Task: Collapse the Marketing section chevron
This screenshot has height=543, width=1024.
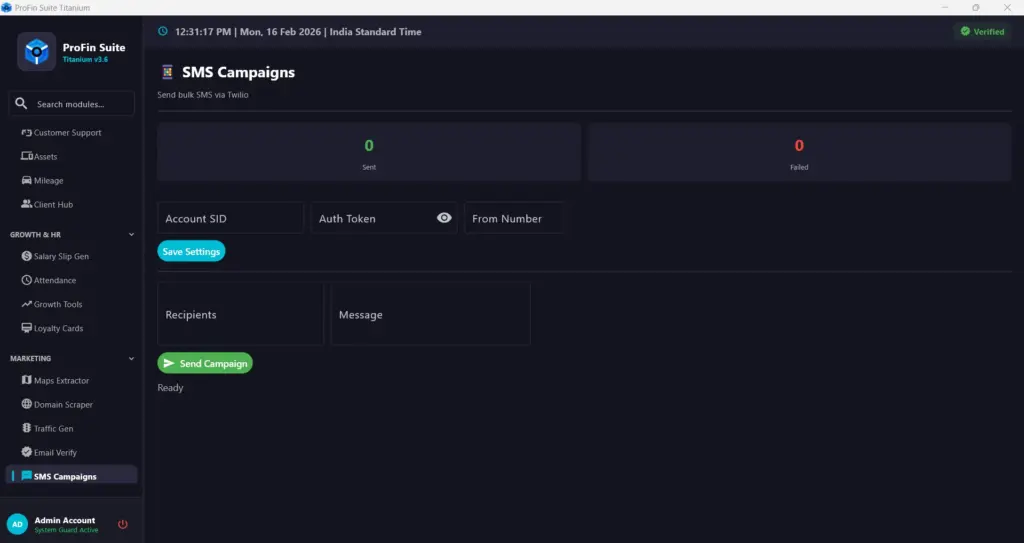Action: [x=131, y=359]
